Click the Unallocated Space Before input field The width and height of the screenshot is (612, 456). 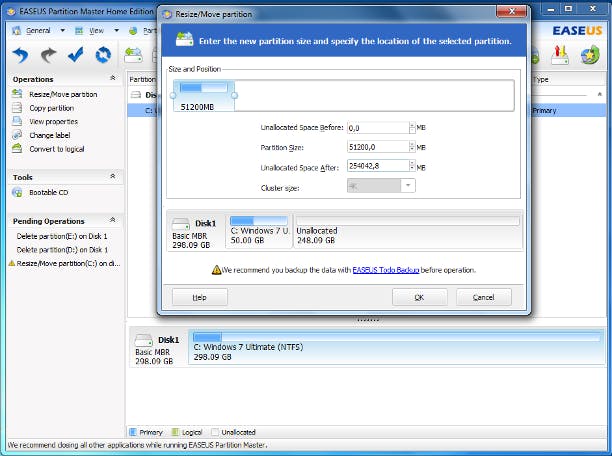(378, 128)
